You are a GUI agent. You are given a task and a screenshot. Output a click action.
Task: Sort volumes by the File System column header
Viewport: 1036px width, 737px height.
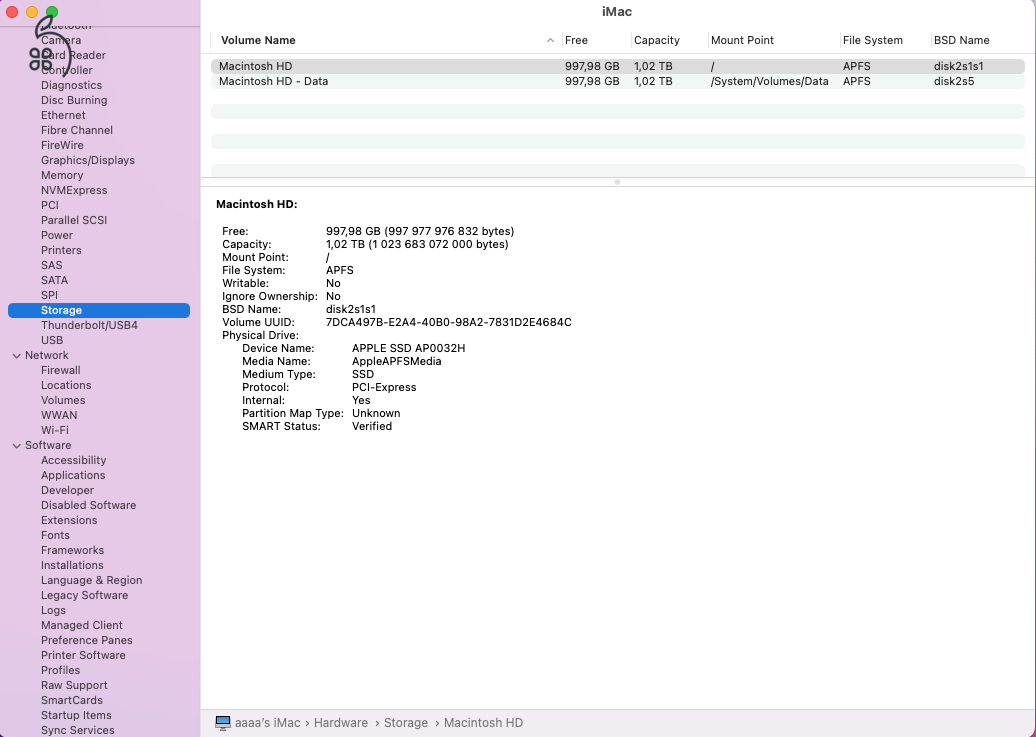872,40
